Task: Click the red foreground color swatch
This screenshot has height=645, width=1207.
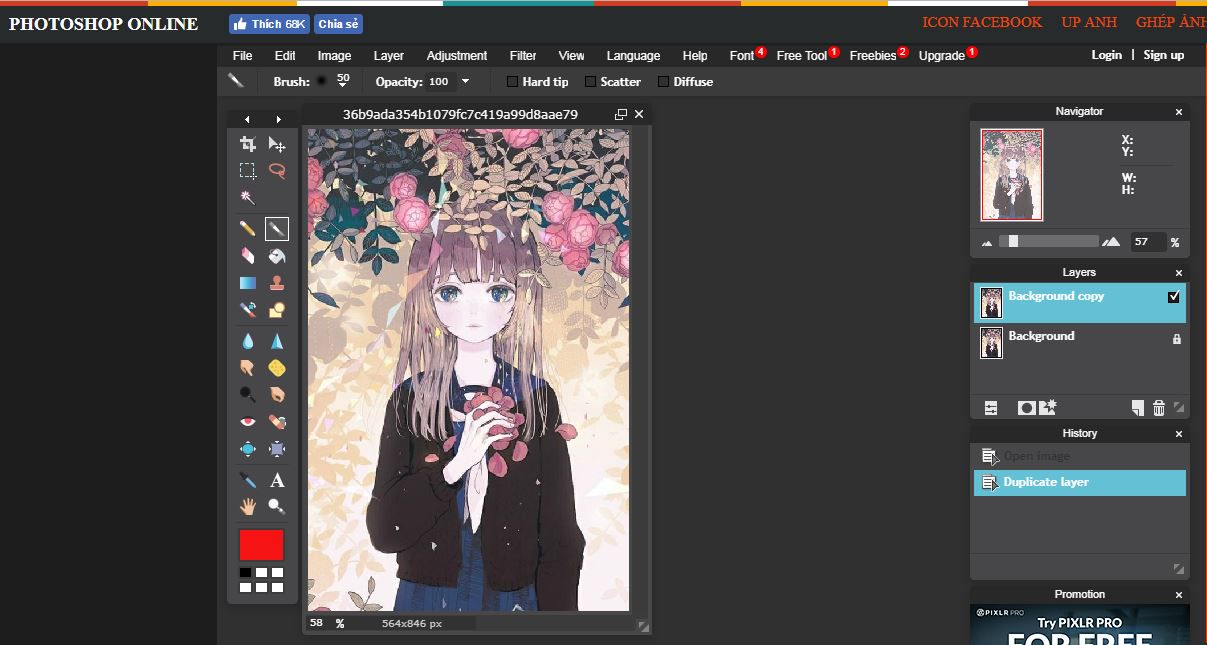Action: click(x=261, y=545)
